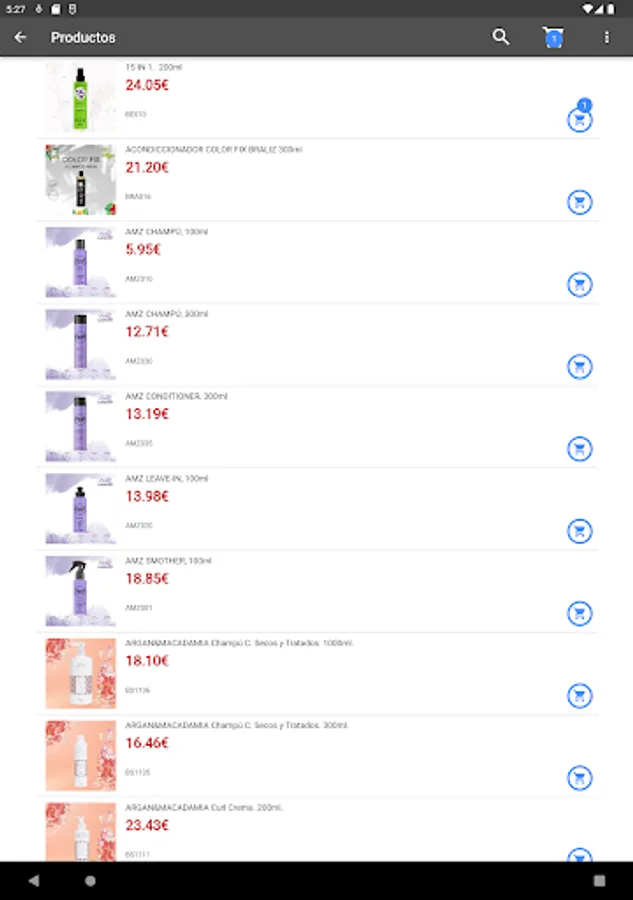Open product search
This screenshot has width=633, height=900.
(x=501, y=37)
